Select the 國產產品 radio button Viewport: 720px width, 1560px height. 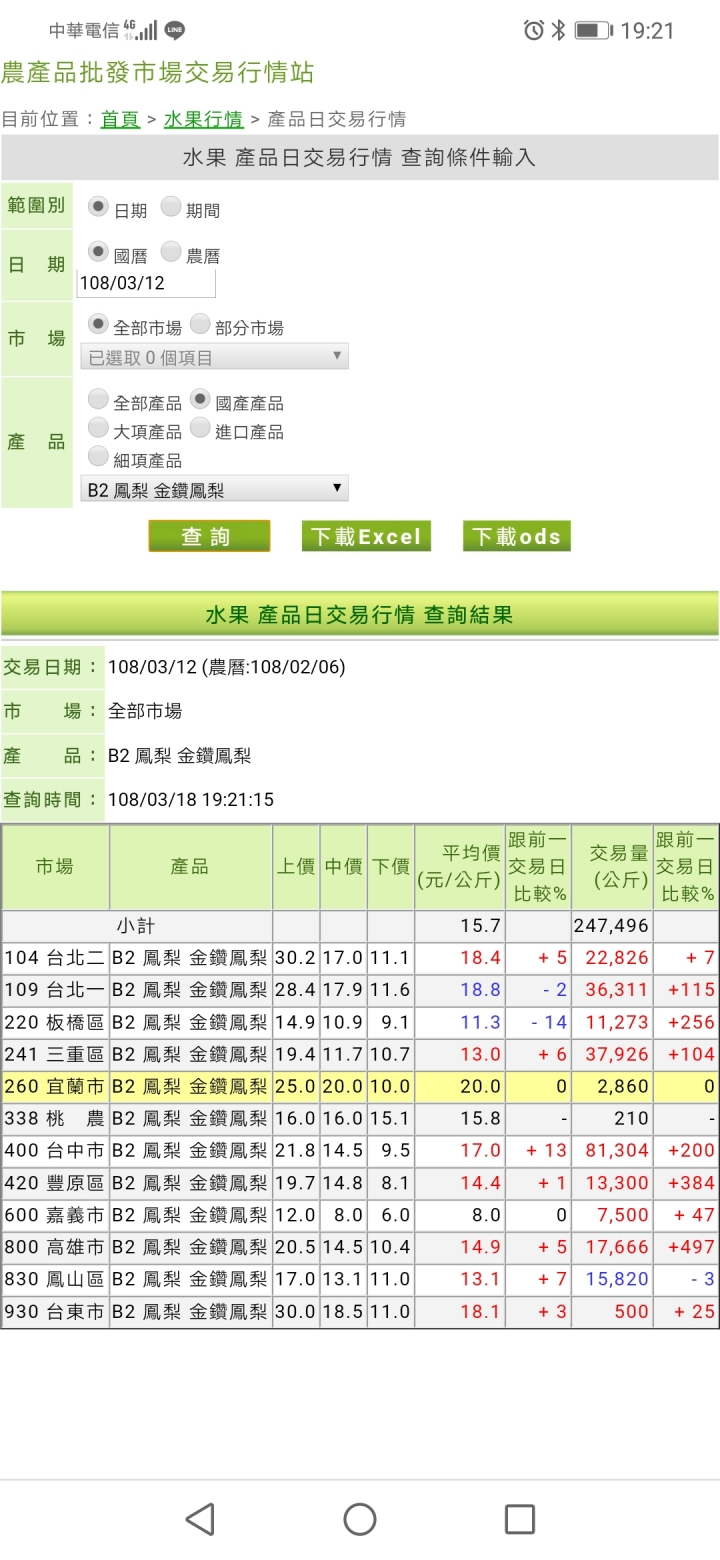[x=199, y=399]
